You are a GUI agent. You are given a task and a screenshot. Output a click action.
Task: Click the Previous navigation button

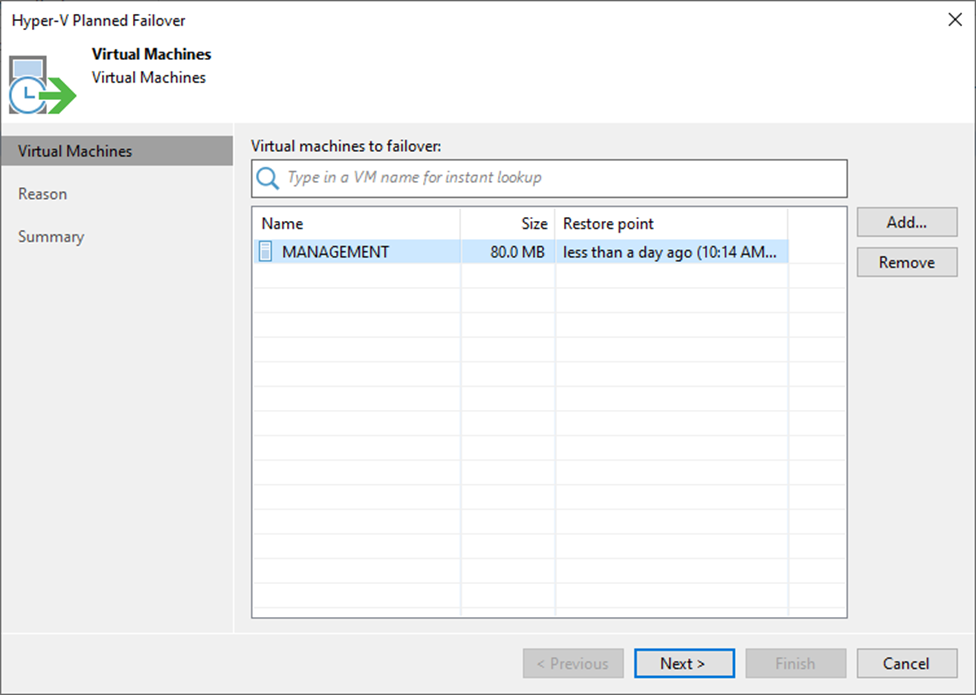point(573,664)
